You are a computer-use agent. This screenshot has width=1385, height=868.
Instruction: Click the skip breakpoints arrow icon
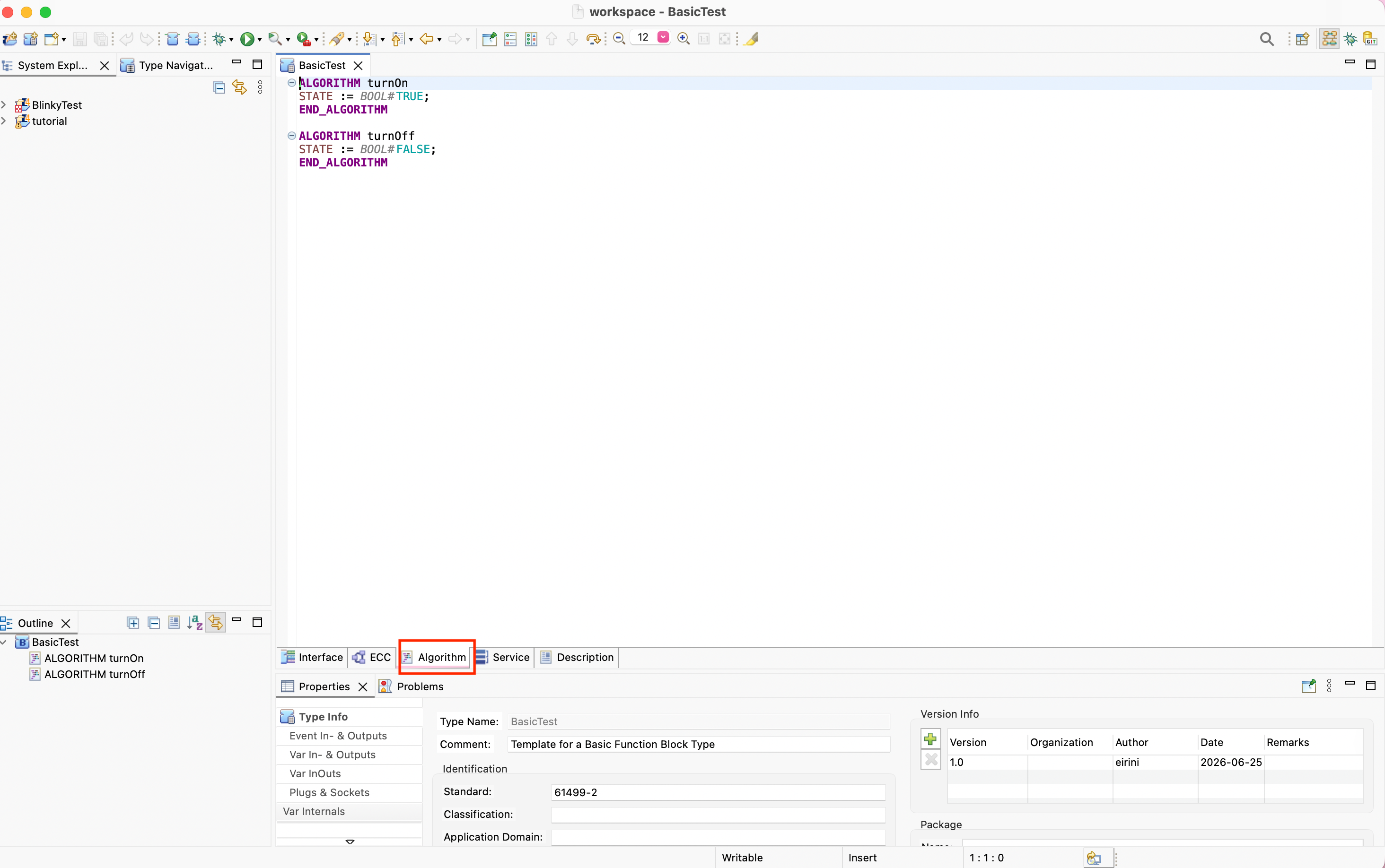point(593,38)
